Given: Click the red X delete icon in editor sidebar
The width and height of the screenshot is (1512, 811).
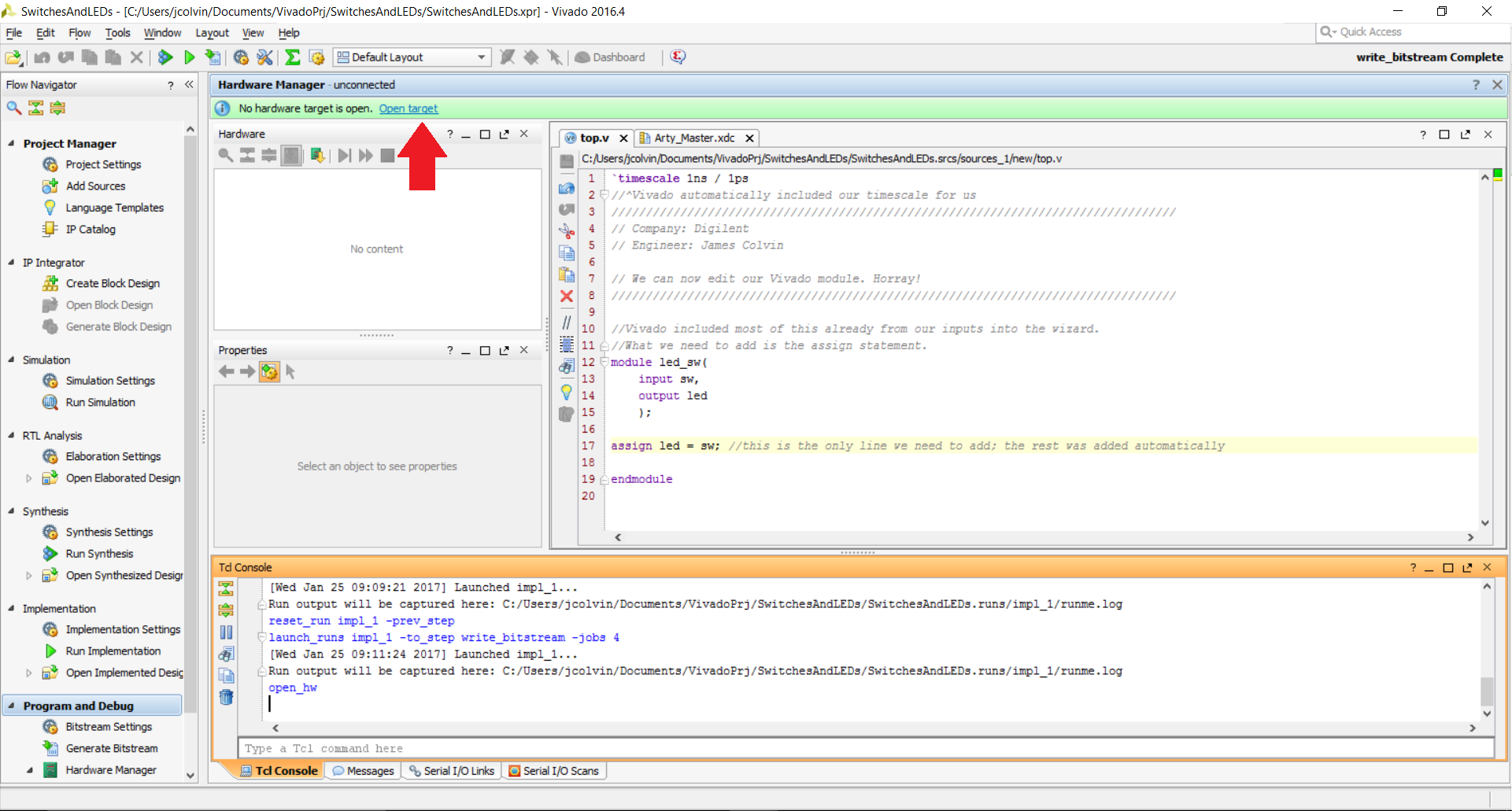Looking at the screenshot, I should point(567,297).
